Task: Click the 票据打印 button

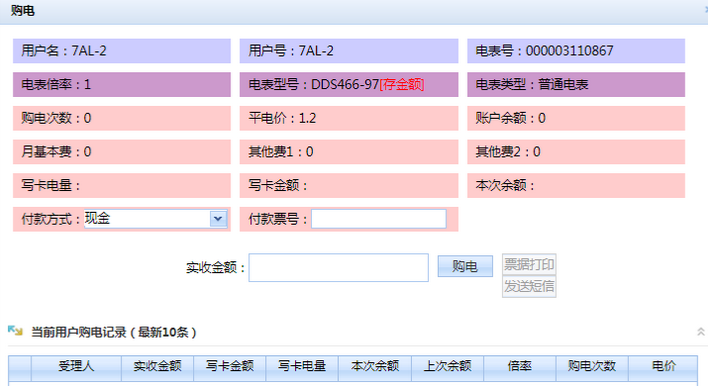Action: click(x=529, y=264)
